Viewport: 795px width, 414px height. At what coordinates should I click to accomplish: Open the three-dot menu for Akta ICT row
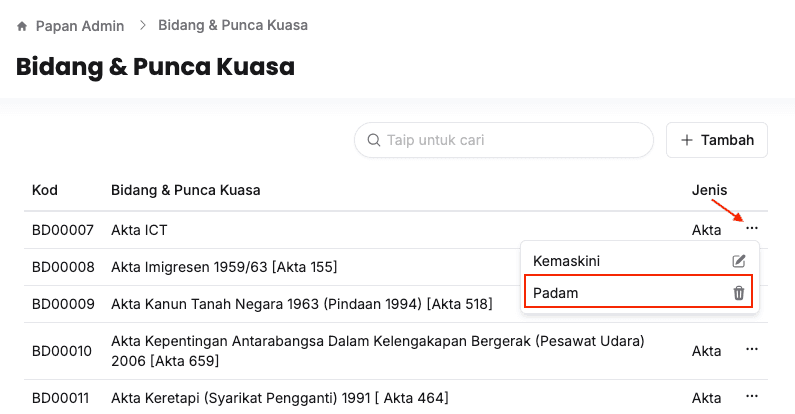pos(752,229)
